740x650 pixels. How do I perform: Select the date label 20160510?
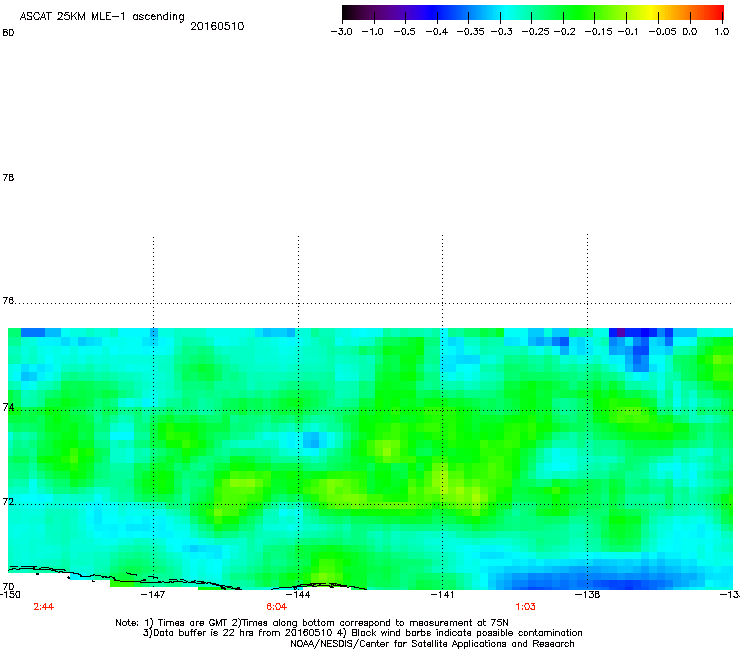(217, 26)
